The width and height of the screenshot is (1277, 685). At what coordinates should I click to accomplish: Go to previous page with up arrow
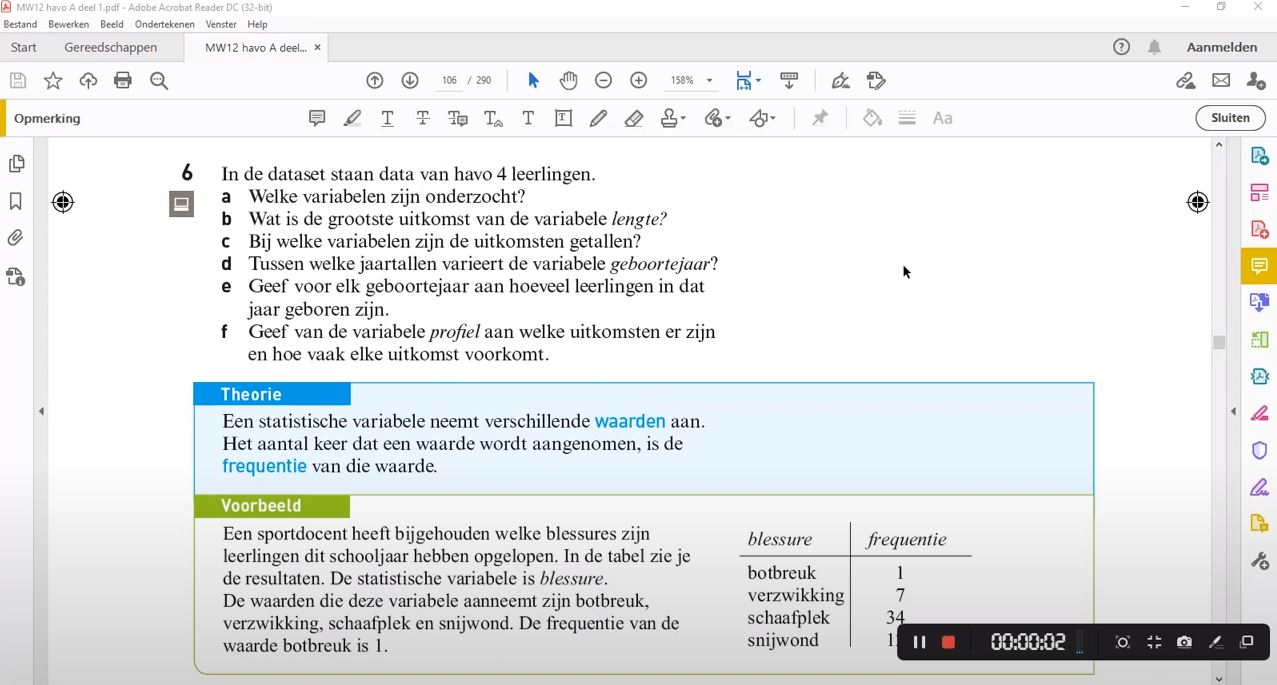(x=375, y=81)
